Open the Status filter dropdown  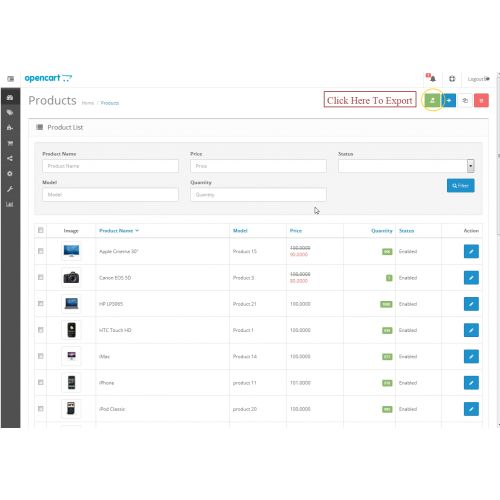click(x=406, y=166)
